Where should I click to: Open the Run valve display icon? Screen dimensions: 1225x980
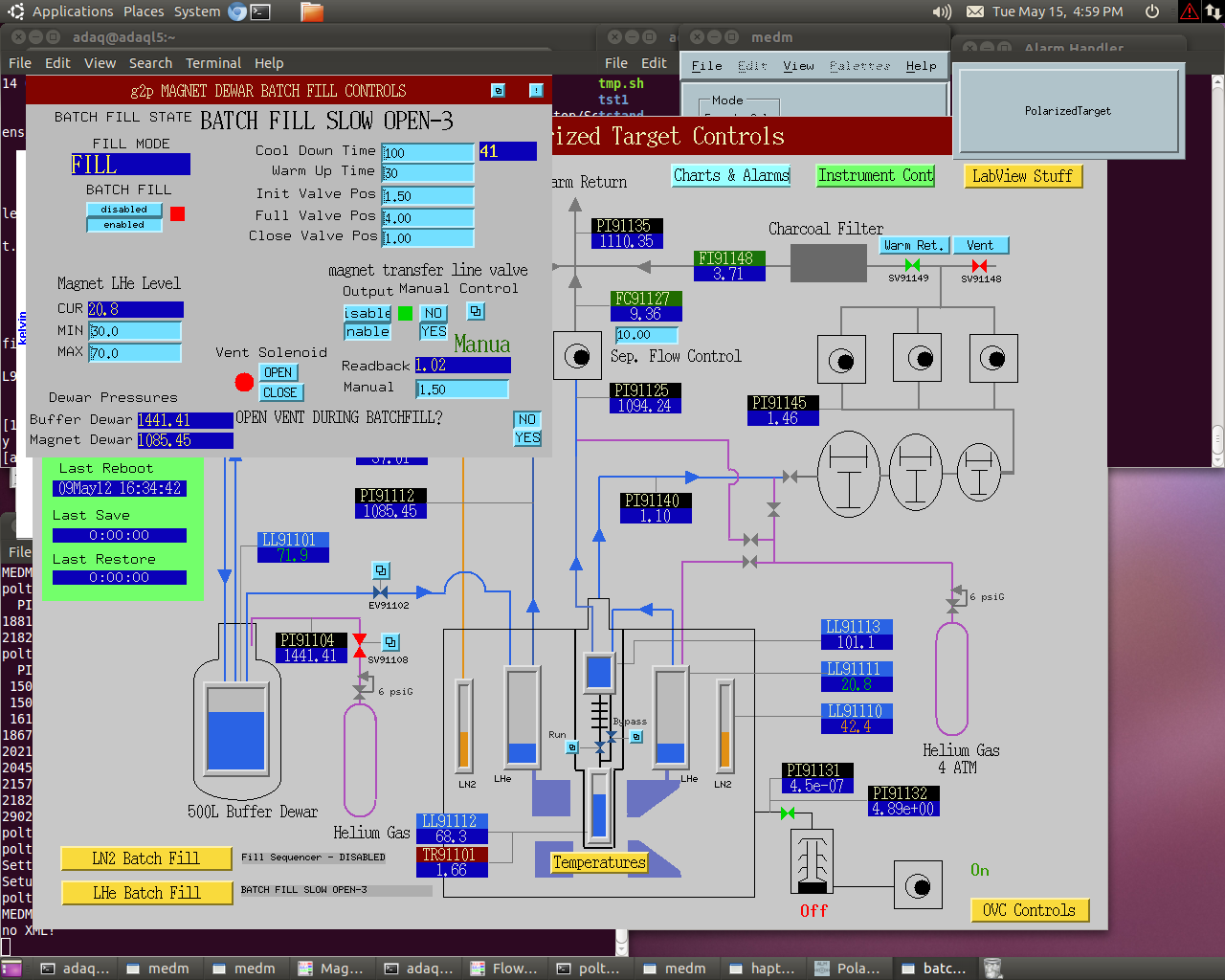point(572,747)
